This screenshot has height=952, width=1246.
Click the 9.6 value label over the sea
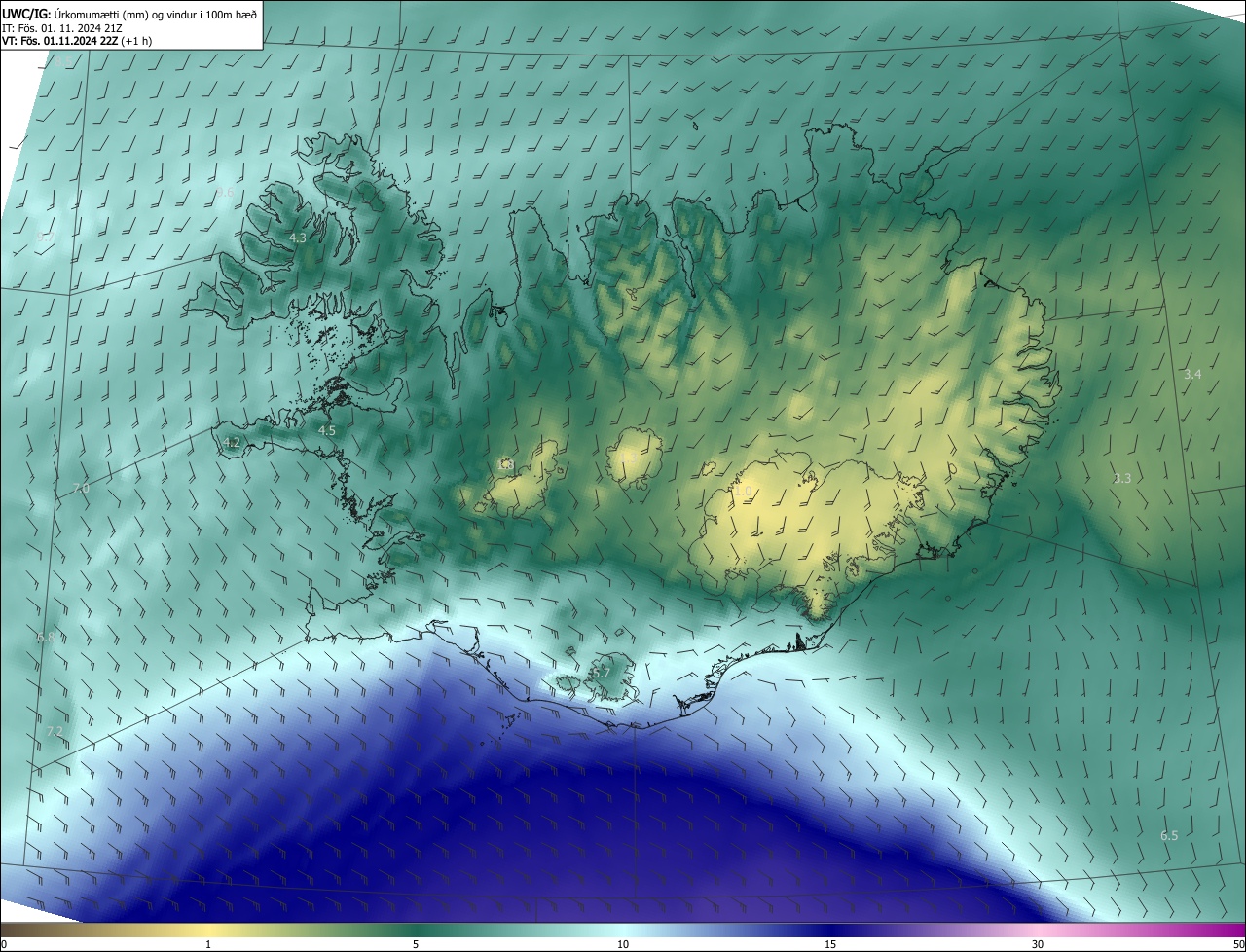coord(225,193)
